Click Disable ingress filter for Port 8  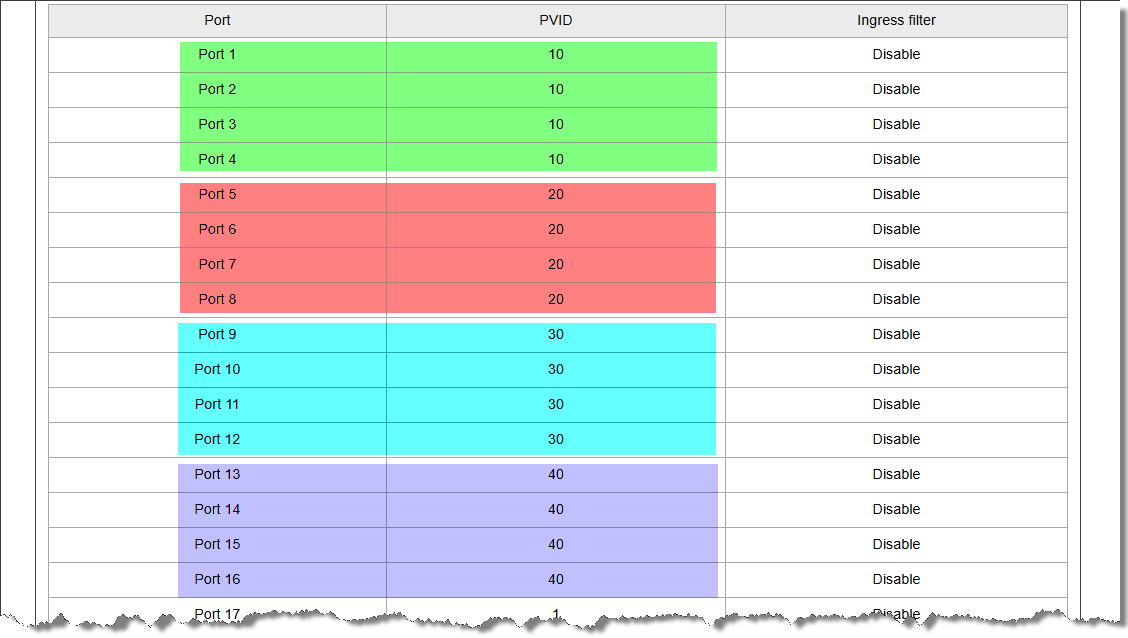896,300
